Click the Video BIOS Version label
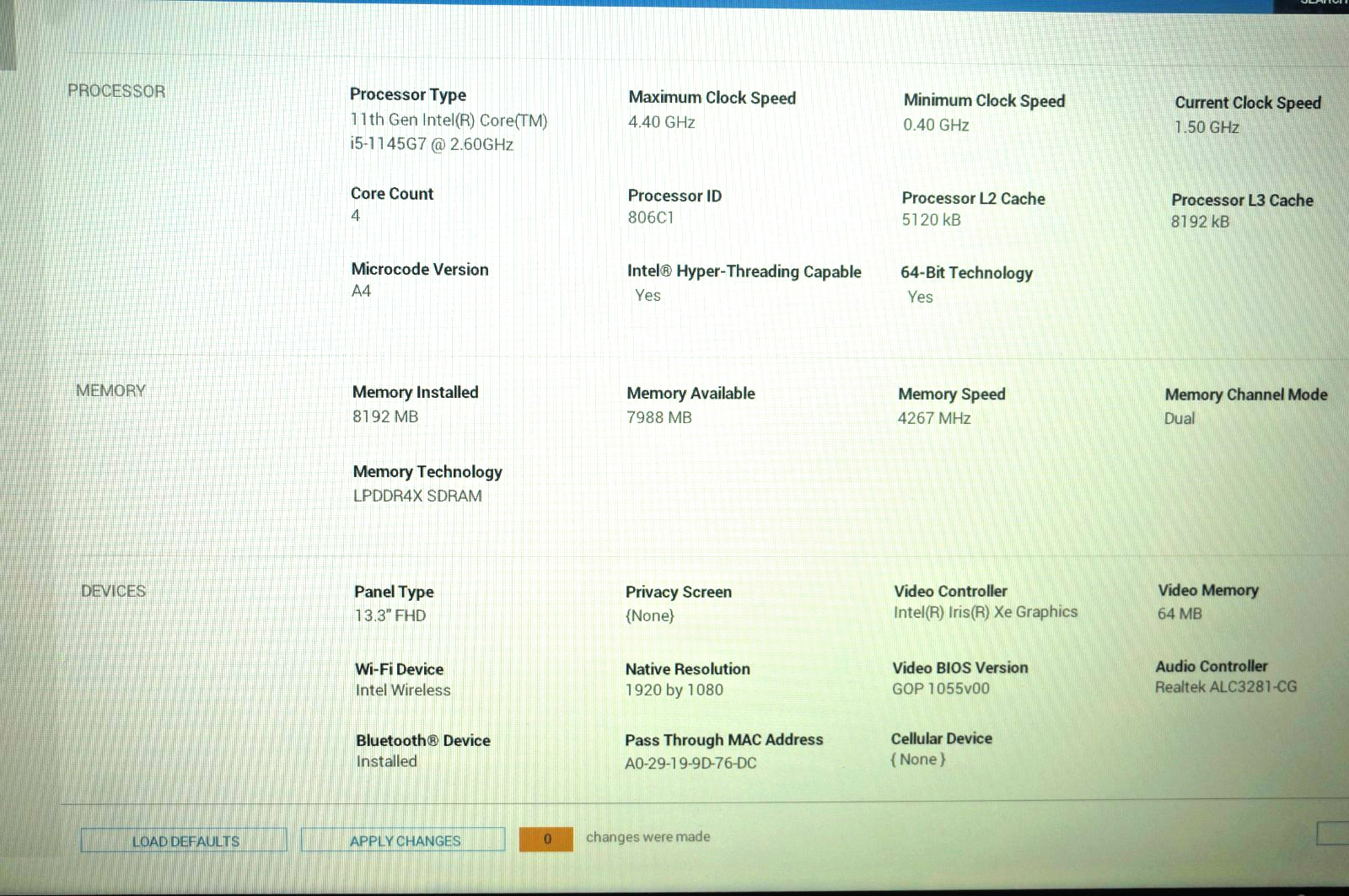Viewport: 1349px width, 896px height. 960,668
